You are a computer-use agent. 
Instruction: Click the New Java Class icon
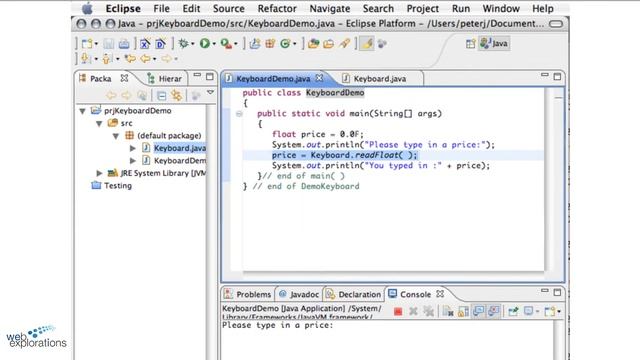pyautogui.click(x=285, y=43)
